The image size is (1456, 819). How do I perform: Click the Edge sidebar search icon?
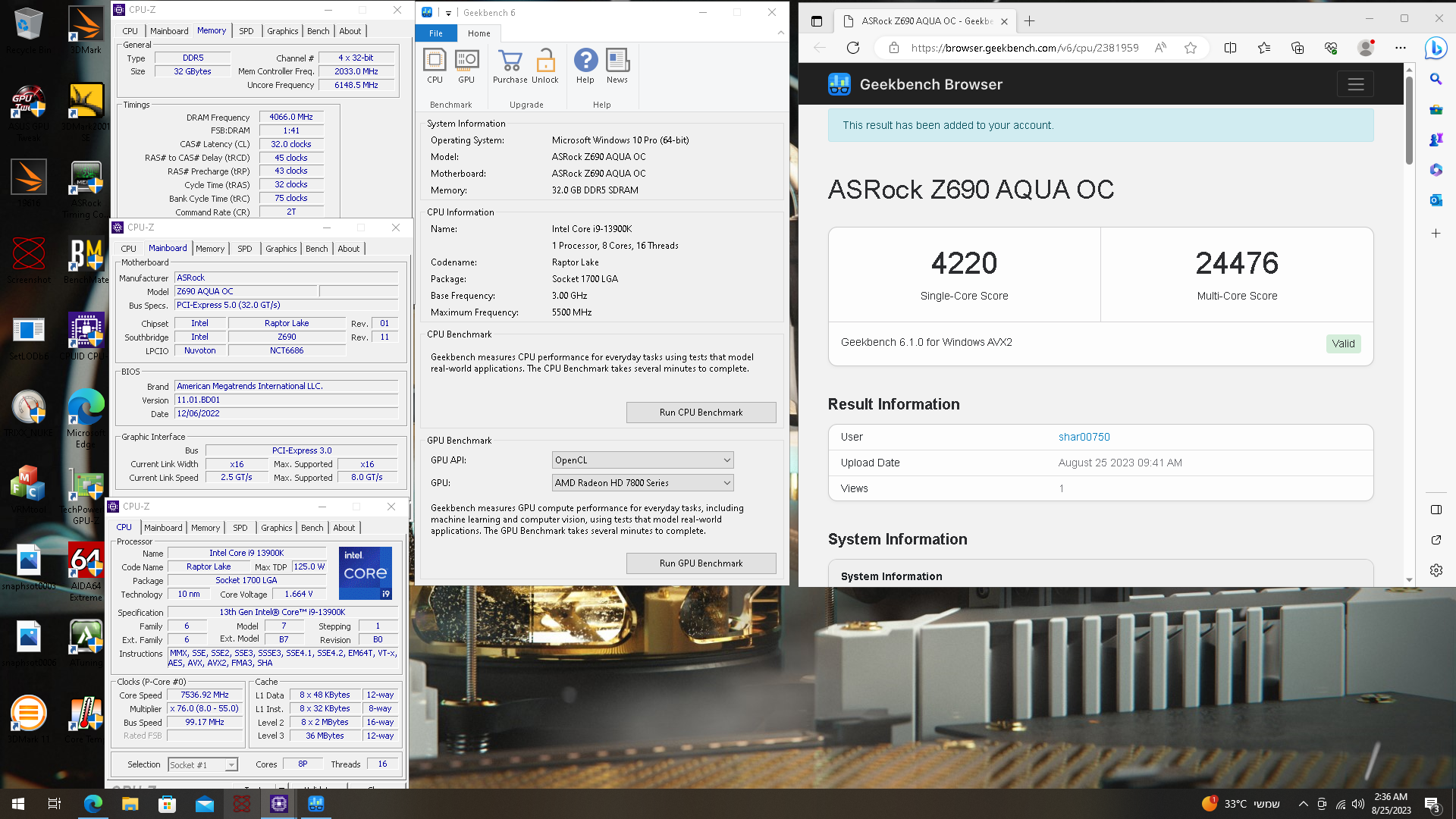coord(1436,79)
